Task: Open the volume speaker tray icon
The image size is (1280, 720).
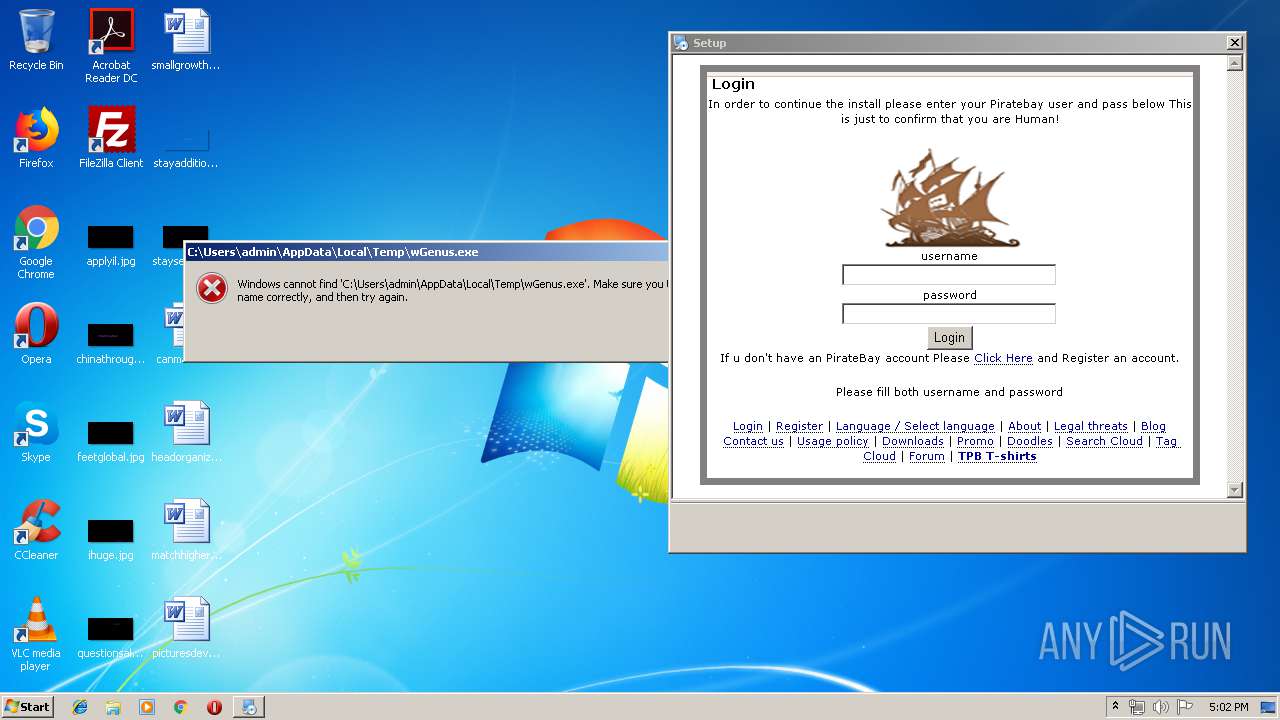Action: click(x=1160, y=707)
